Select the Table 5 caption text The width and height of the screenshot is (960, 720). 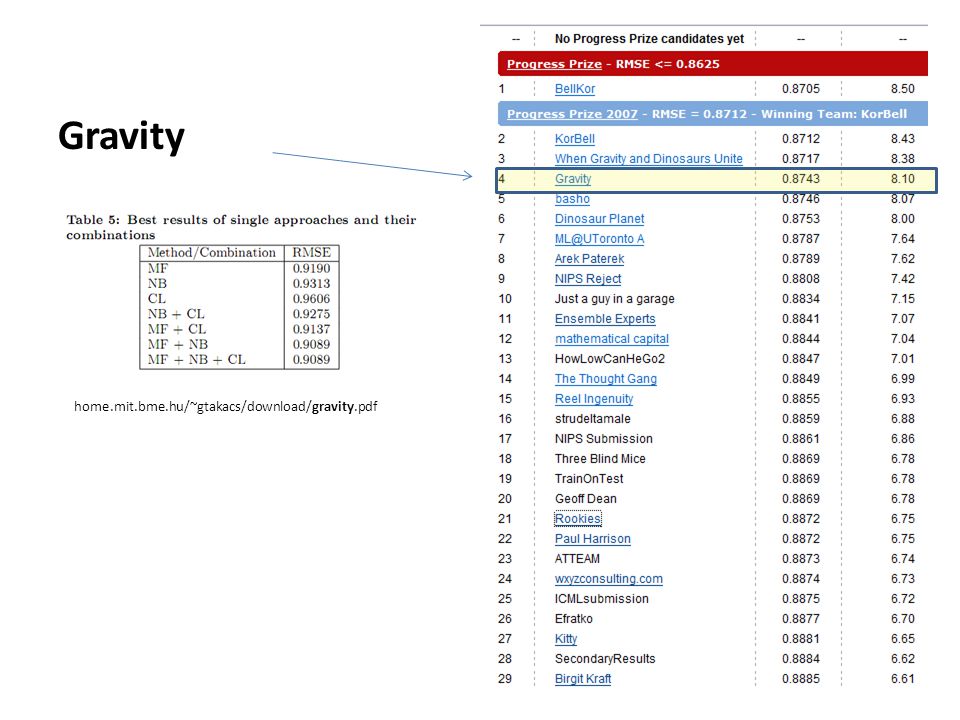click(x=241, y=227)
